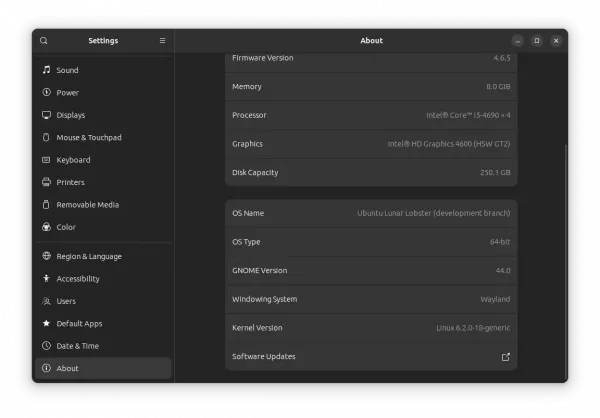Close the Settings window
Image resolution: width=600 pixels, height=418 pixels.
pyautogui.click(x=556, y=41)
